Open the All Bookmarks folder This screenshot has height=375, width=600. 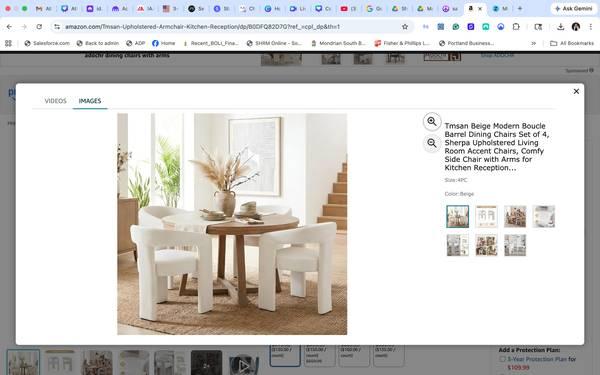click(x=572, y=43)
